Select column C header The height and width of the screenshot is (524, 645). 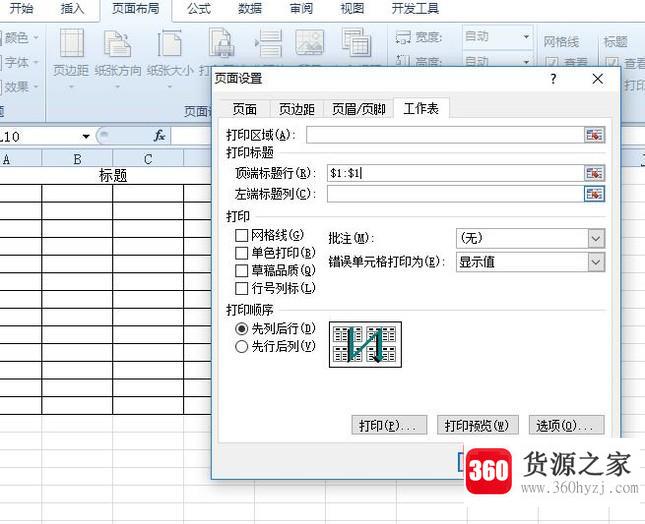pos(148,159)
